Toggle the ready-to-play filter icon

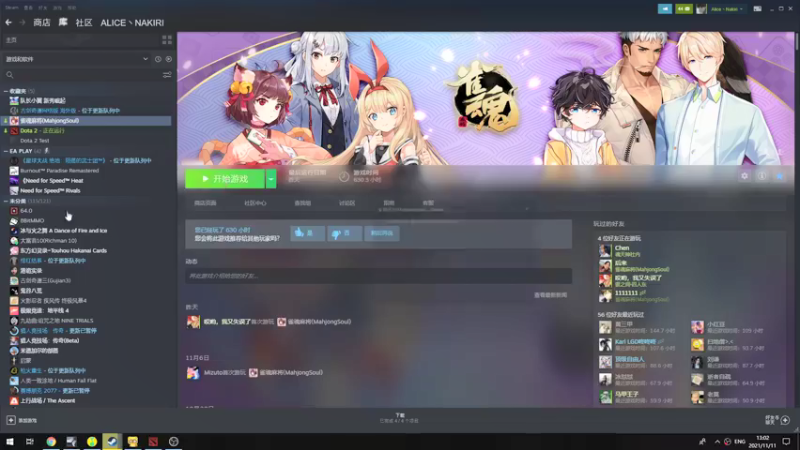pyautogui.click(x=168, y=59)
